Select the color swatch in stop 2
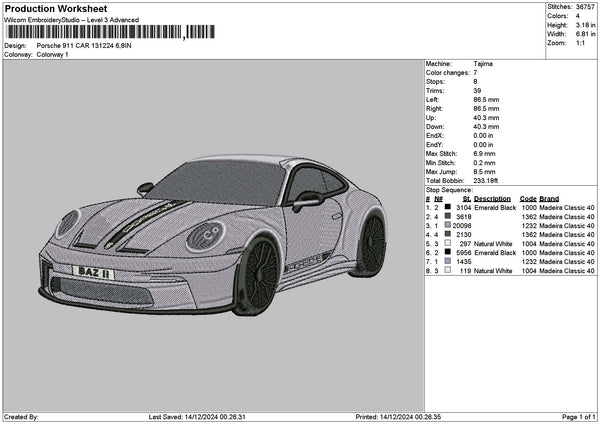Image resolution: width=600 pixels, height=424 pixels. (x=447, y=216)
